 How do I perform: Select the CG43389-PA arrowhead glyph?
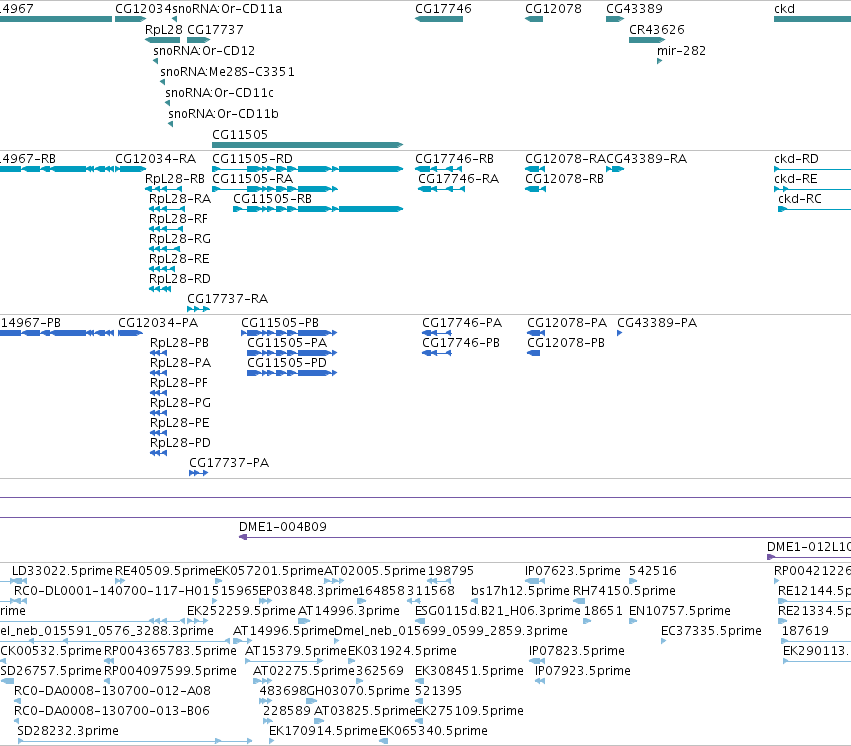tap(620, 333)
